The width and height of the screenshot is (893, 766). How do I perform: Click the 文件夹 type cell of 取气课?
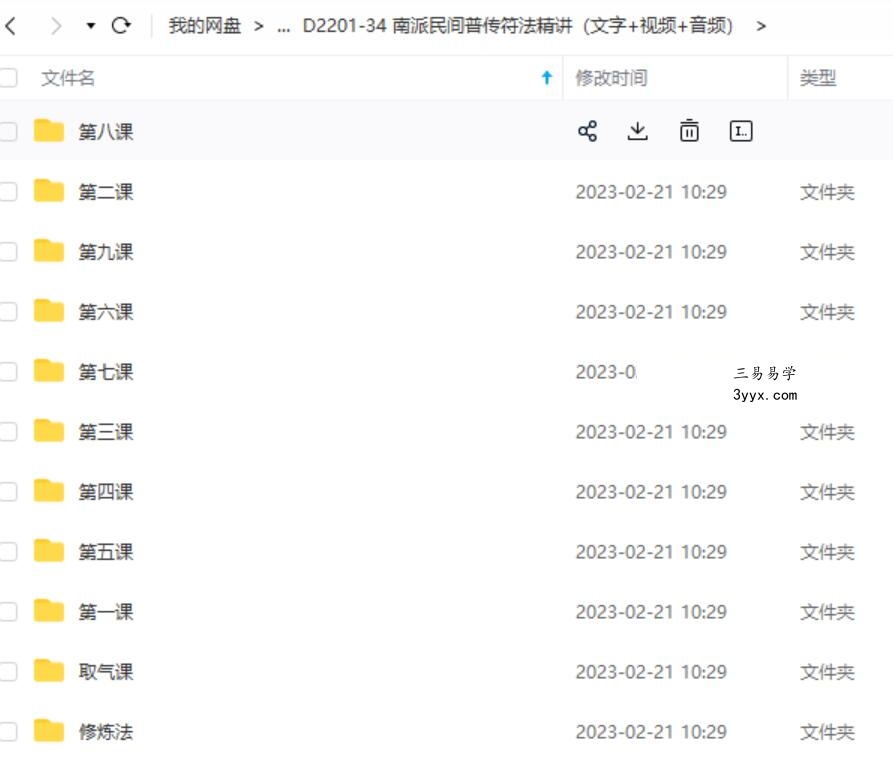tap(827, 672)
